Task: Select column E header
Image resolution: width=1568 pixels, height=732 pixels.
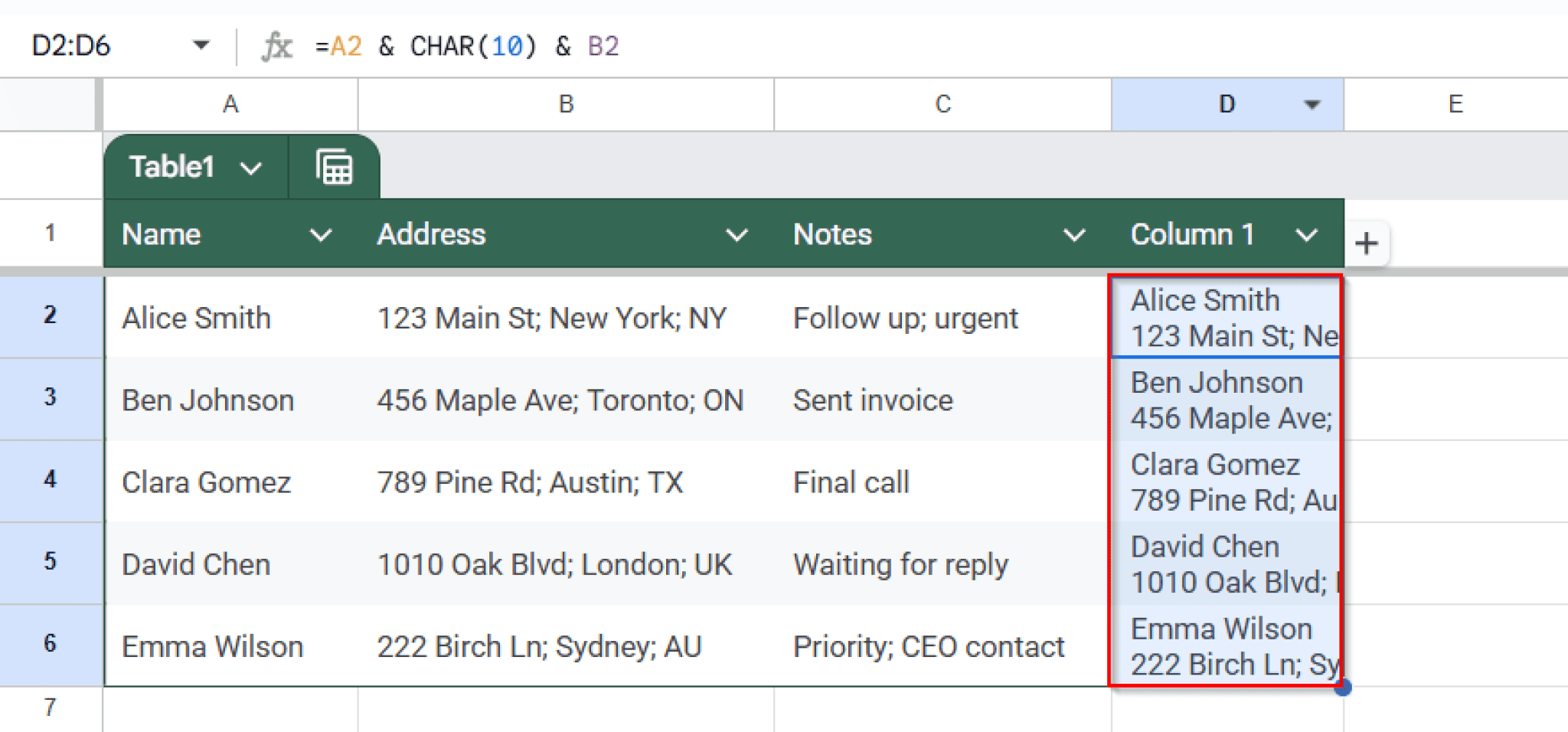Action: point(1455,104)
